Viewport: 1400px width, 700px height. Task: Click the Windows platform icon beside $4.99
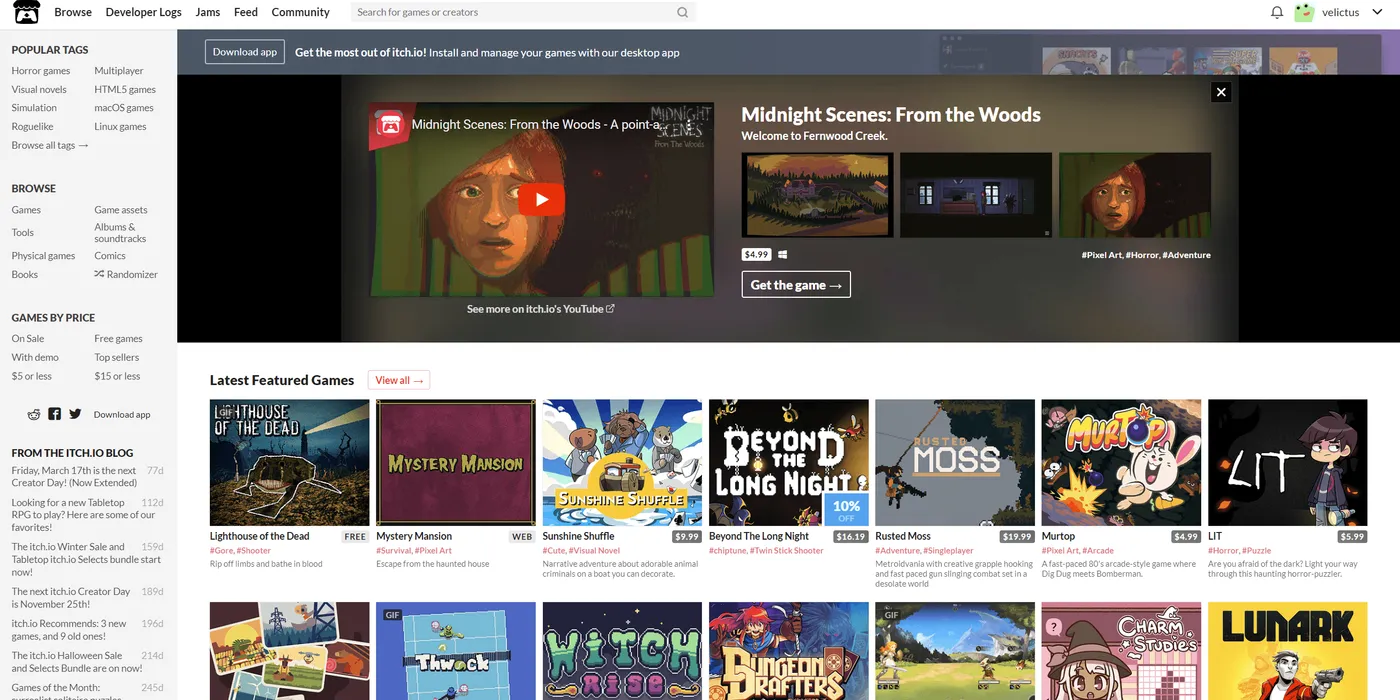click(x=782, y=254)
